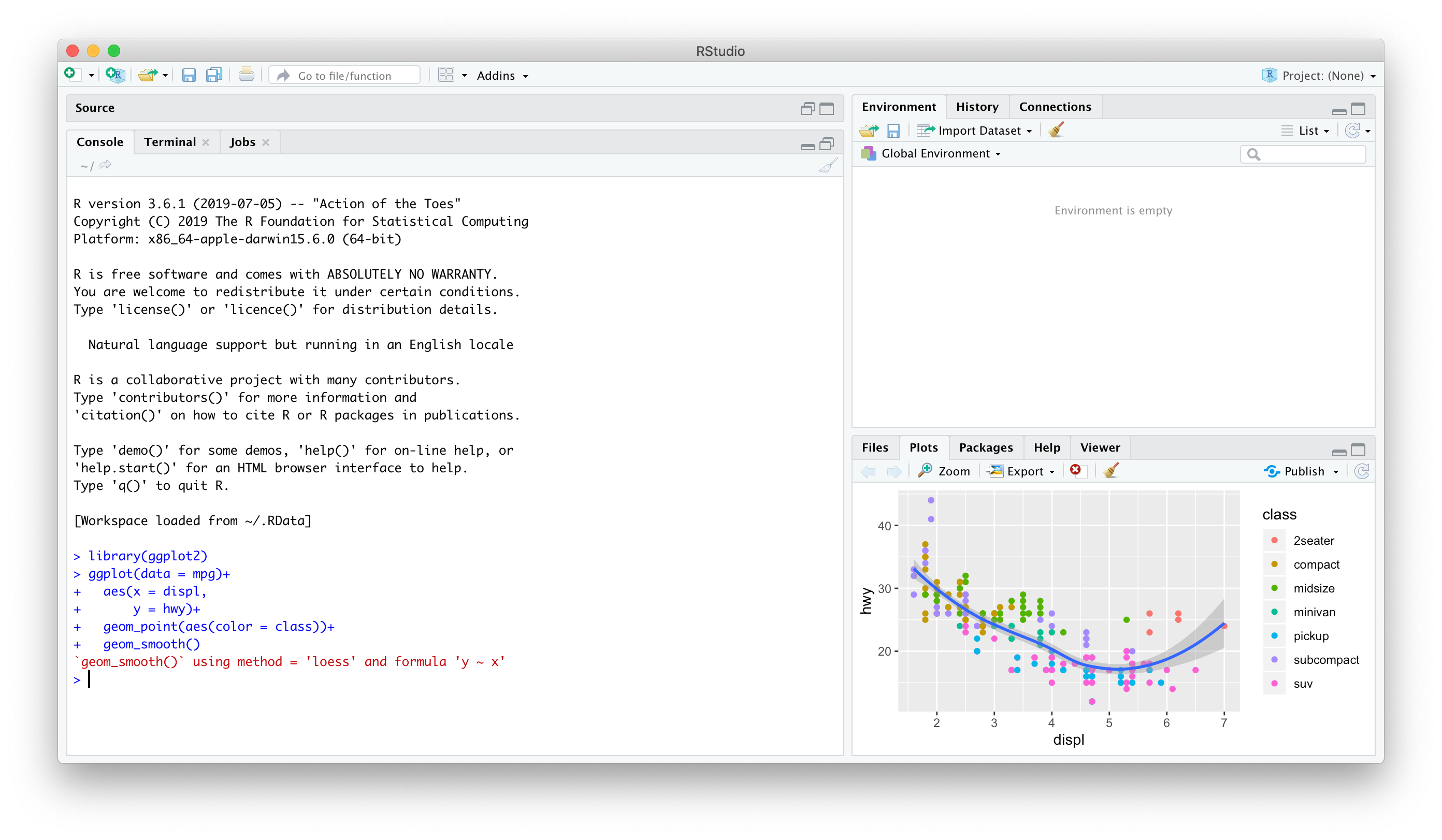This screenshot has width=1442, height=840.
Task: Switch to the History tab
Action: click(977, 107)
